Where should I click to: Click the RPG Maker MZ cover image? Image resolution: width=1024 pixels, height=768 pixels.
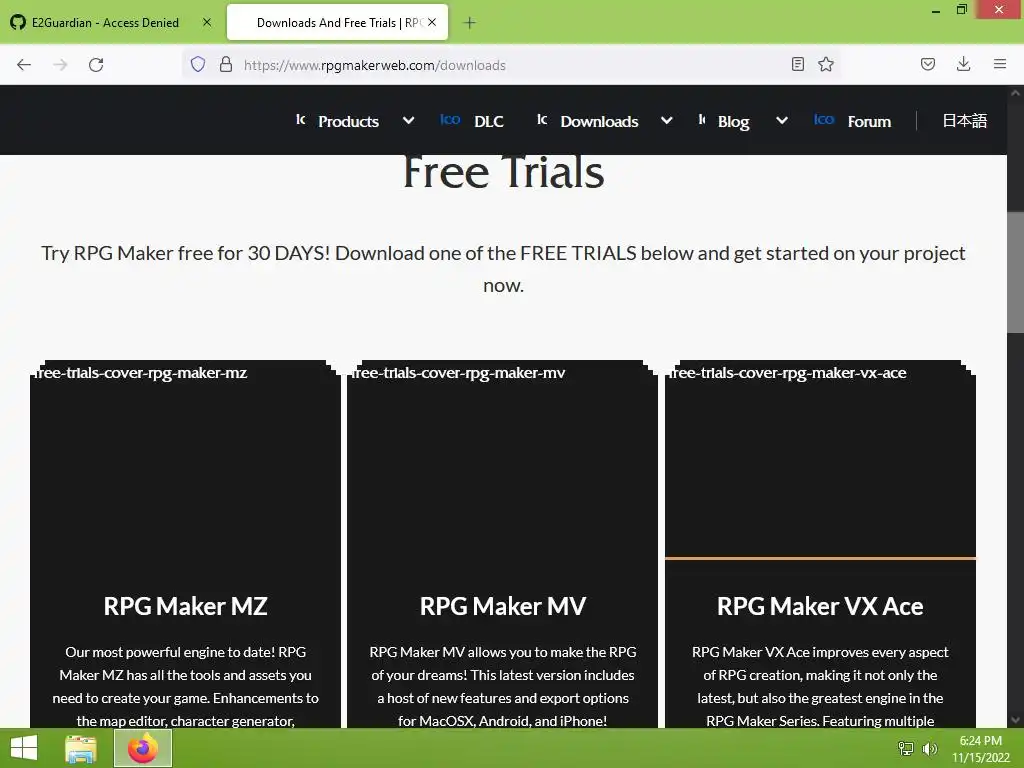185,459
